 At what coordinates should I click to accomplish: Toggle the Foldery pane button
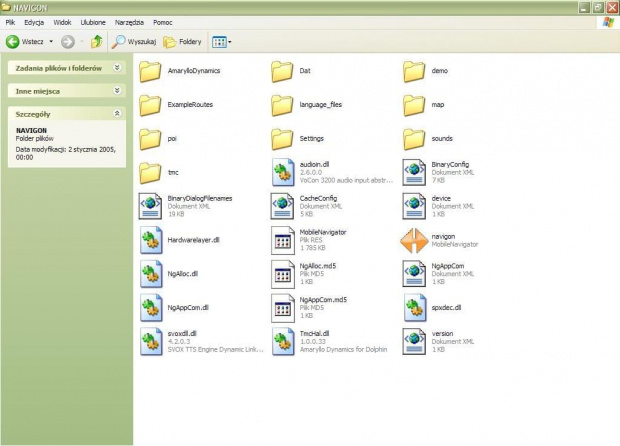coord(183,42)
